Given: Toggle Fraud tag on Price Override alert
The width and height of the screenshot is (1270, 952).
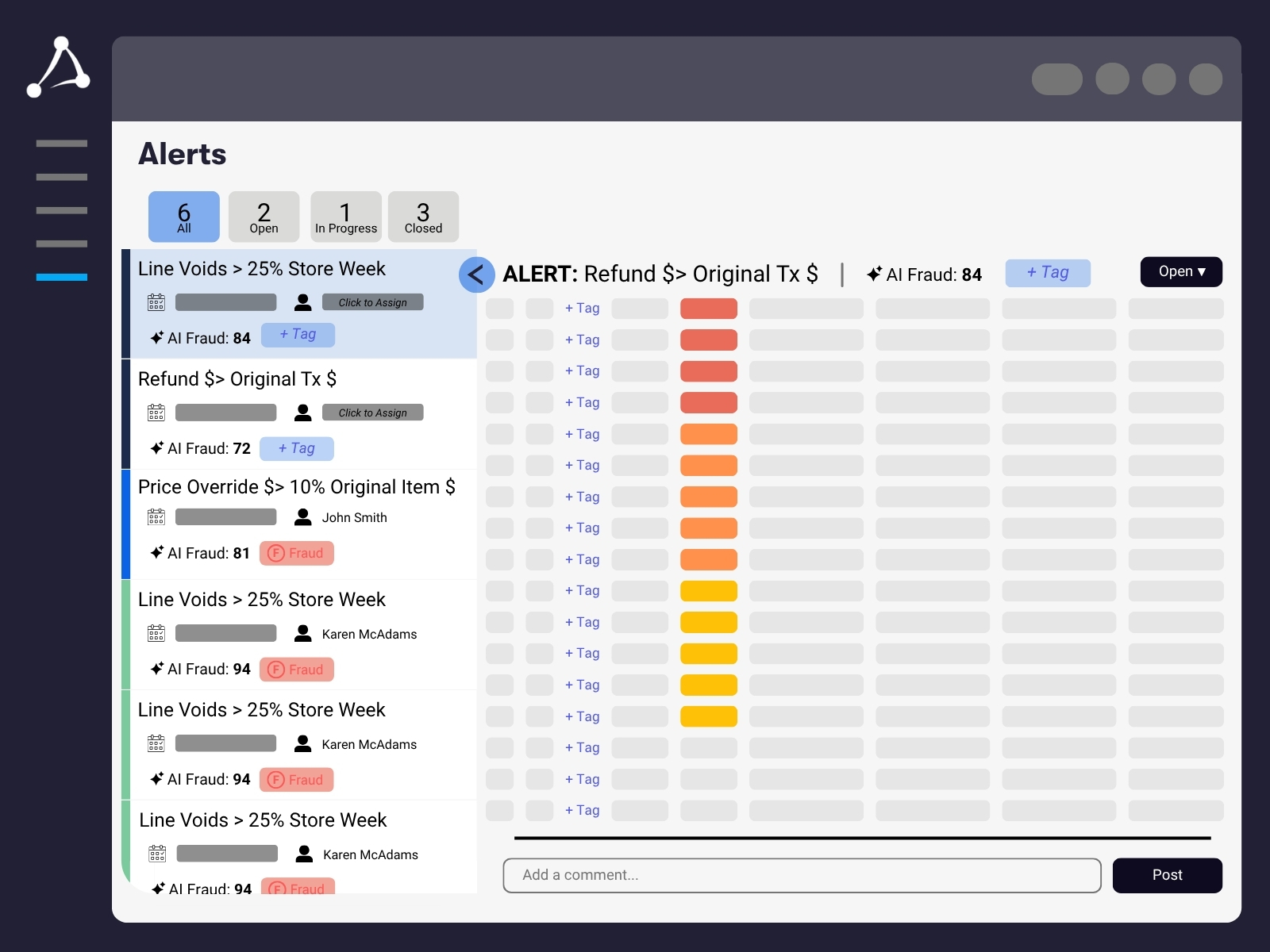Looking at the screenshot, I should click(297, 553).
